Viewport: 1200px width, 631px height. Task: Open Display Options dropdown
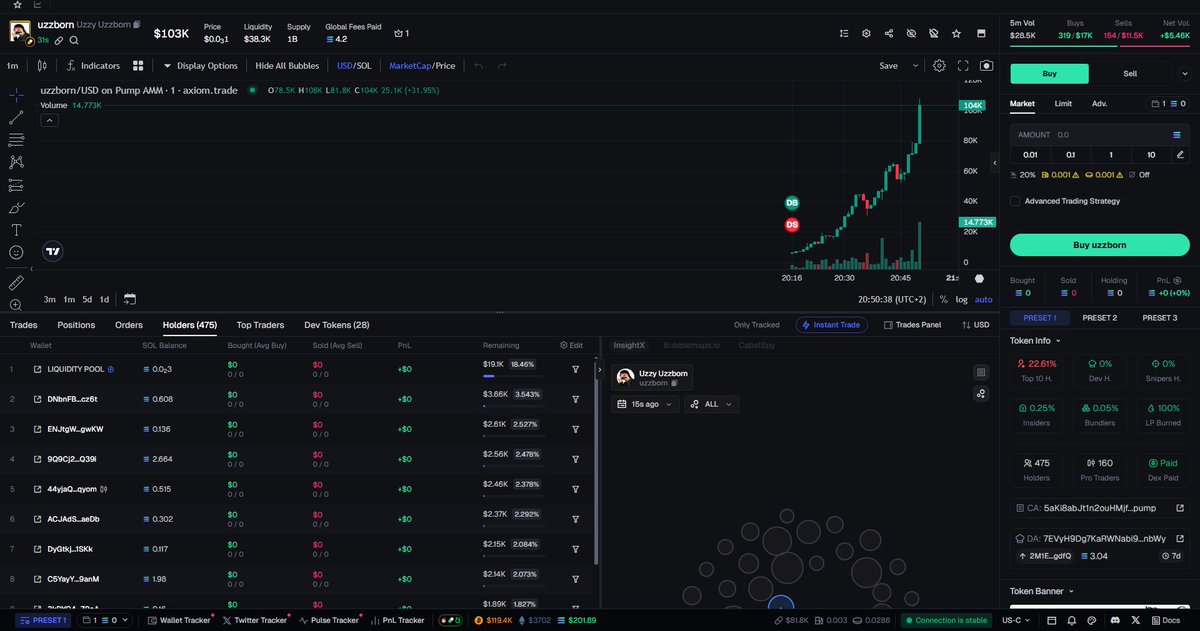click(x=200, y=66)
